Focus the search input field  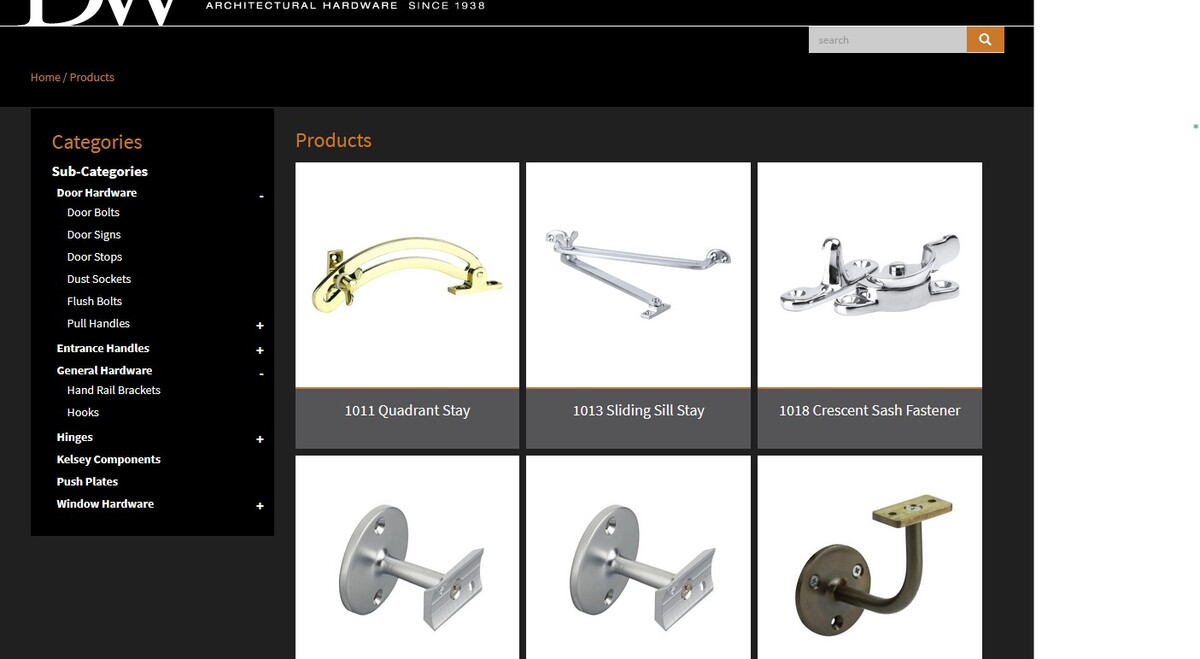(x=888, y=40)
